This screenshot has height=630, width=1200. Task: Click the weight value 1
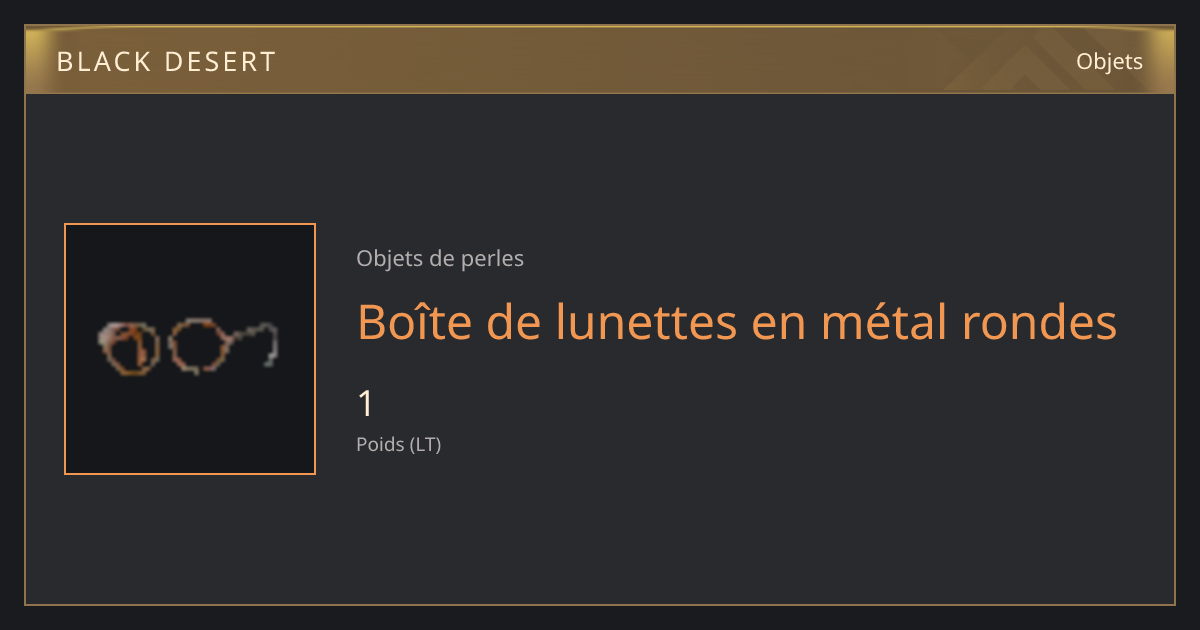pyautogui.click(x=366, y=404)
